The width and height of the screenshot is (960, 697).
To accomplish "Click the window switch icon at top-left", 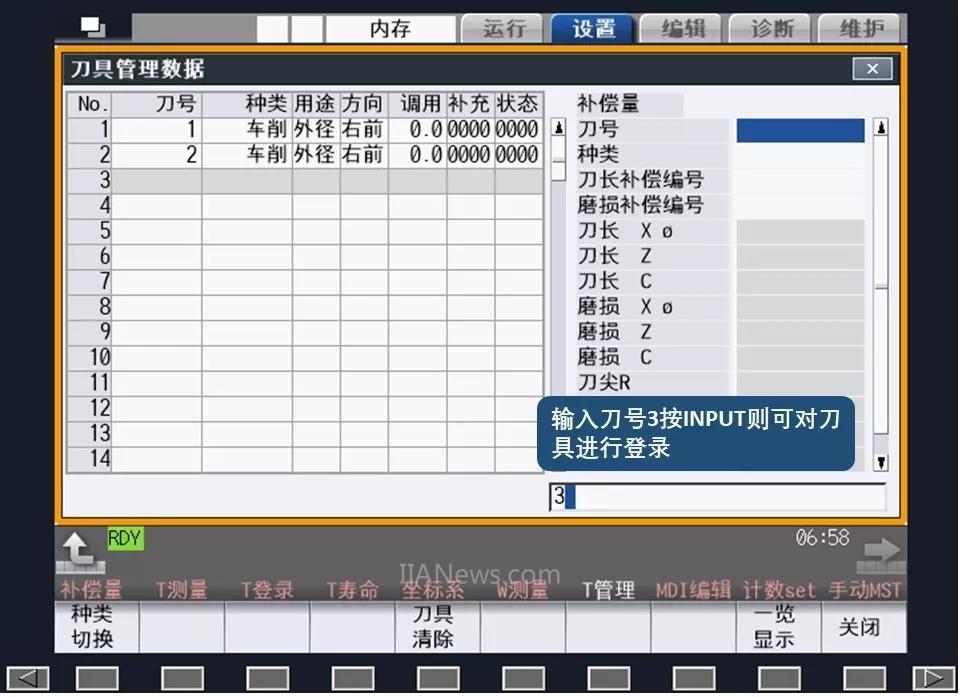I will coord(92,27).
